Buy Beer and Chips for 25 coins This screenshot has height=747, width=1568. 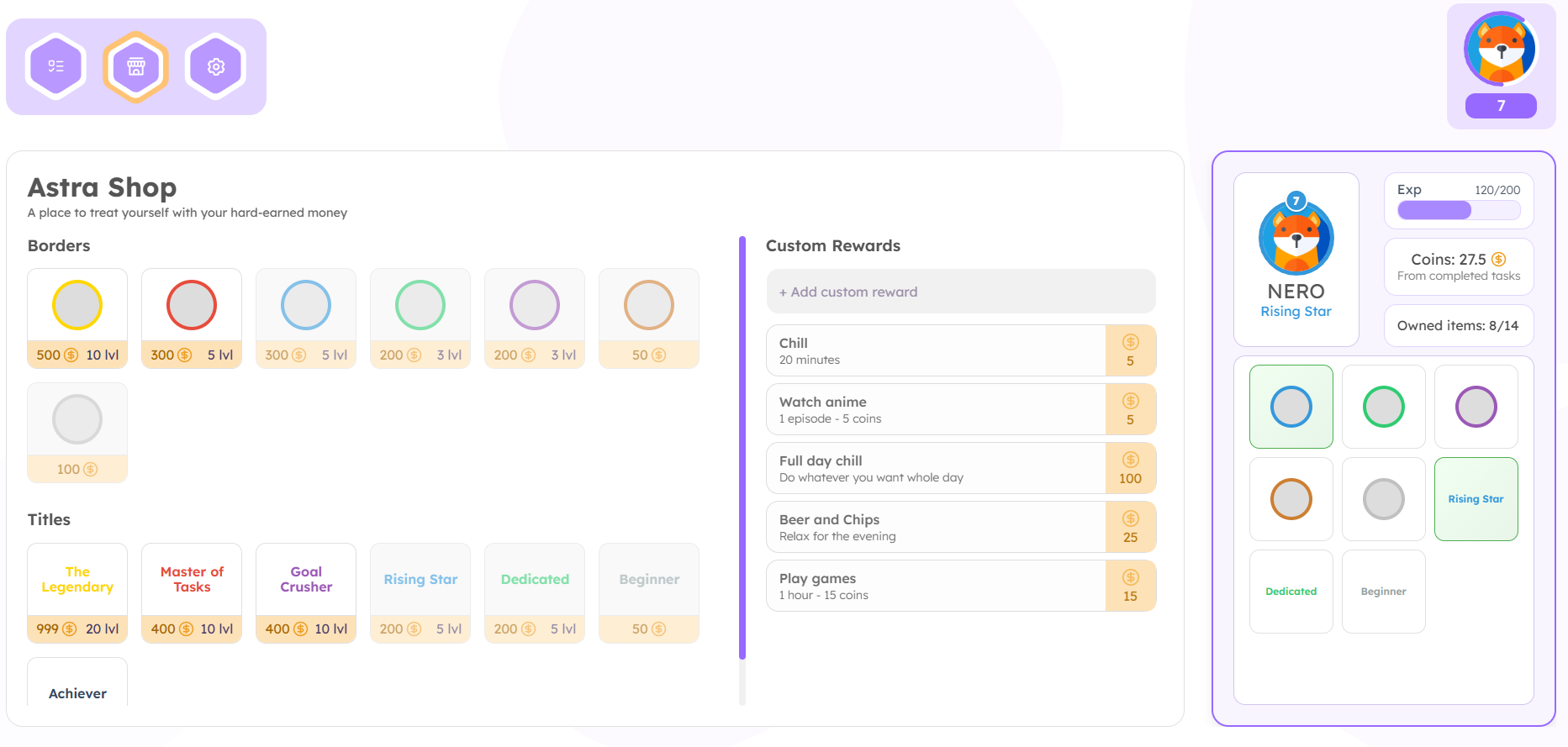pyautogui.click(x=1131, y=527)
